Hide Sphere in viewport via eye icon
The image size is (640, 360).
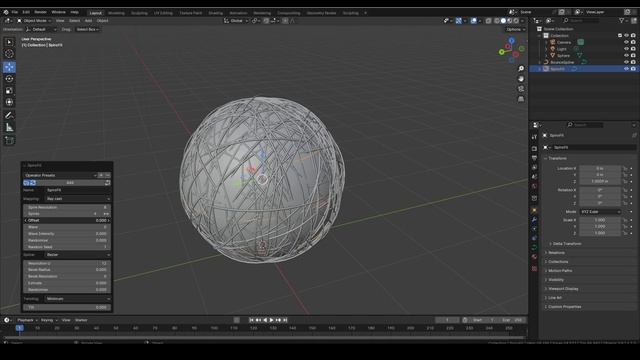click(626, 56)
